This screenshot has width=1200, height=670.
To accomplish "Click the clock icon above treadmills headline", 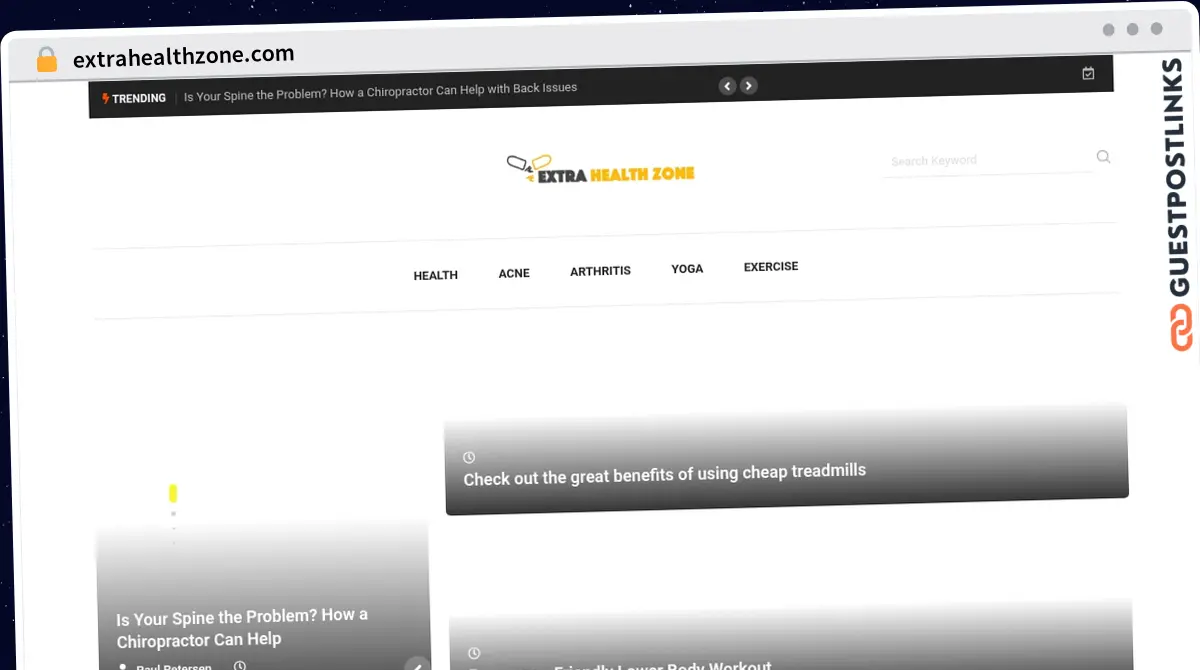I will (x=469, y=457).
